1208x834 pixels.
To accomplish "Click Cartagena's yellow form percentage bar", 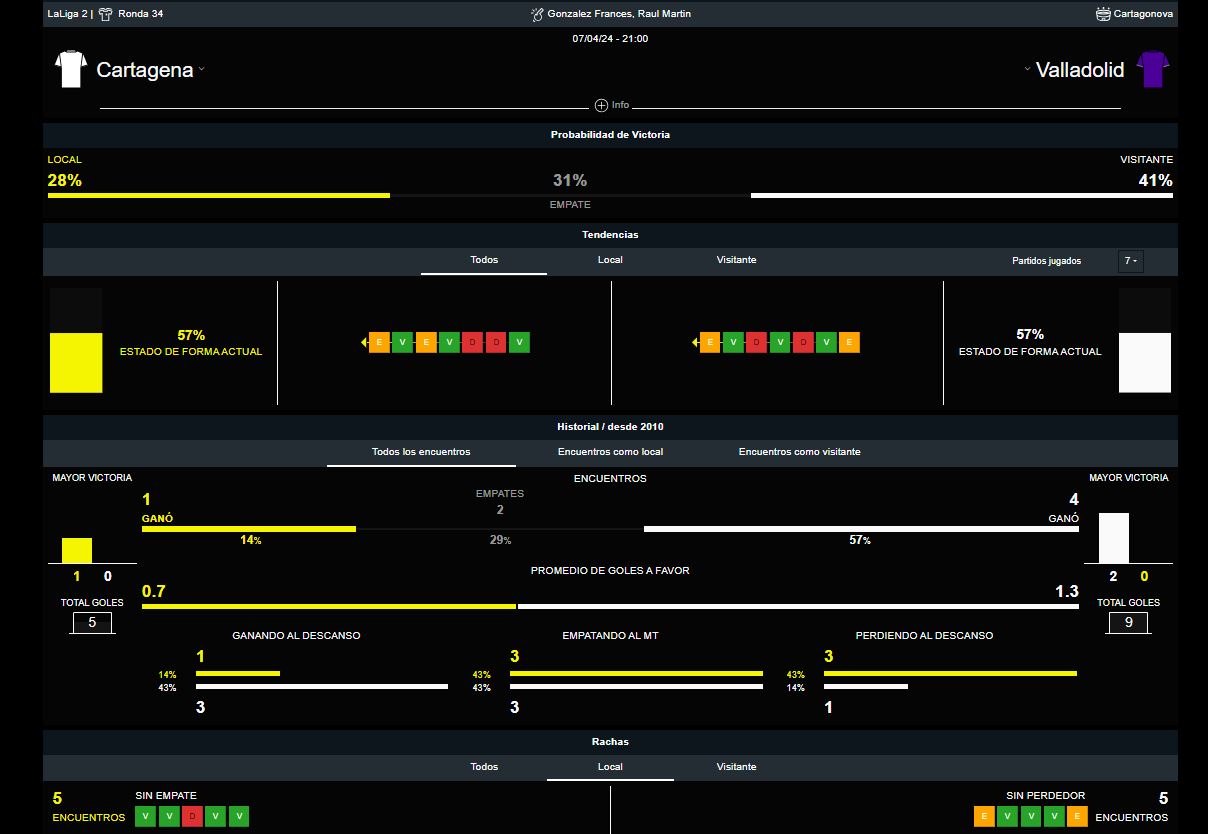I will (x=76, y=362).
